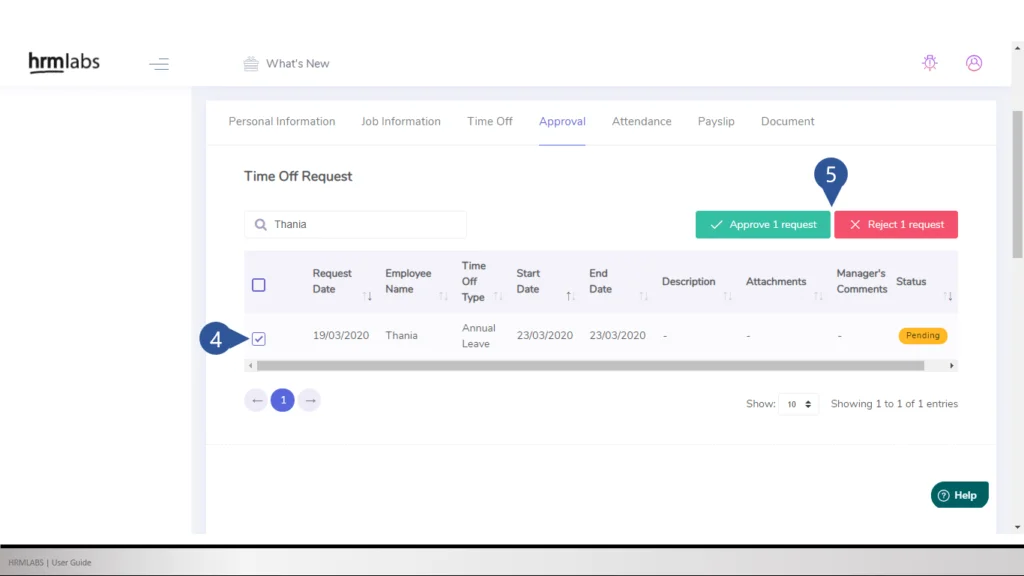
Task: Click Reject 1 request button
Action: click(896, 225)
